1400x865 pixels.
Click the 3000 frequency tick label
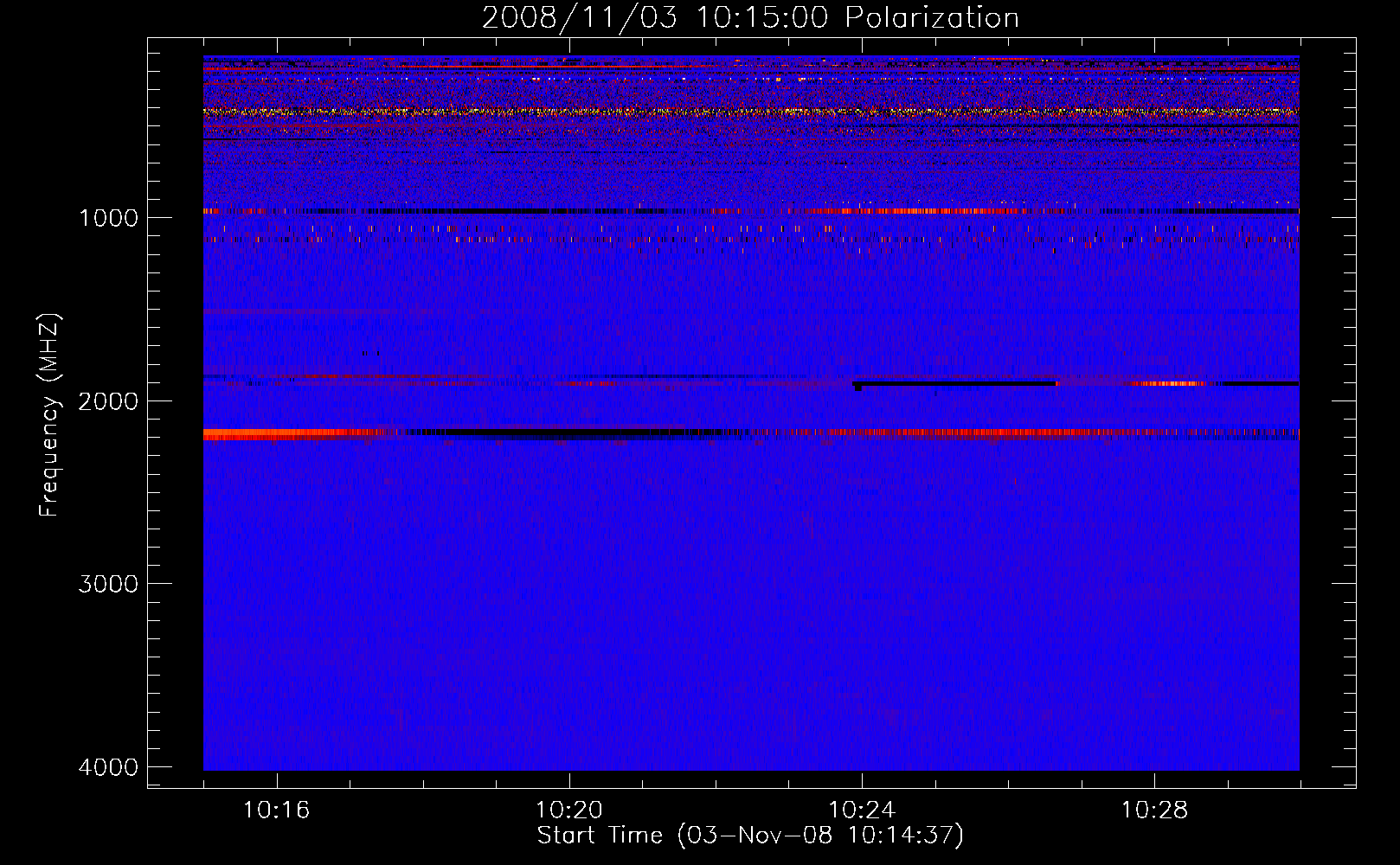pos(108,584)
